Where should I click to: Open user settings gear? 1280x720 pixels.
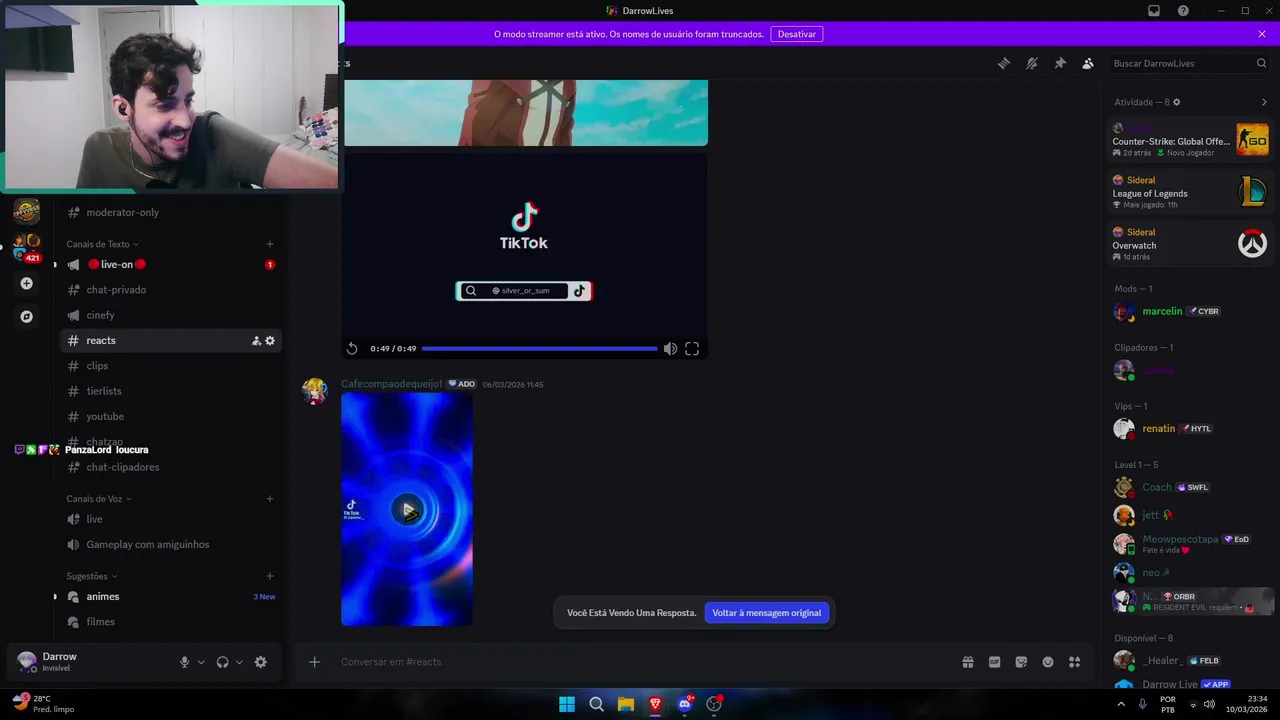tap(261, 662)
